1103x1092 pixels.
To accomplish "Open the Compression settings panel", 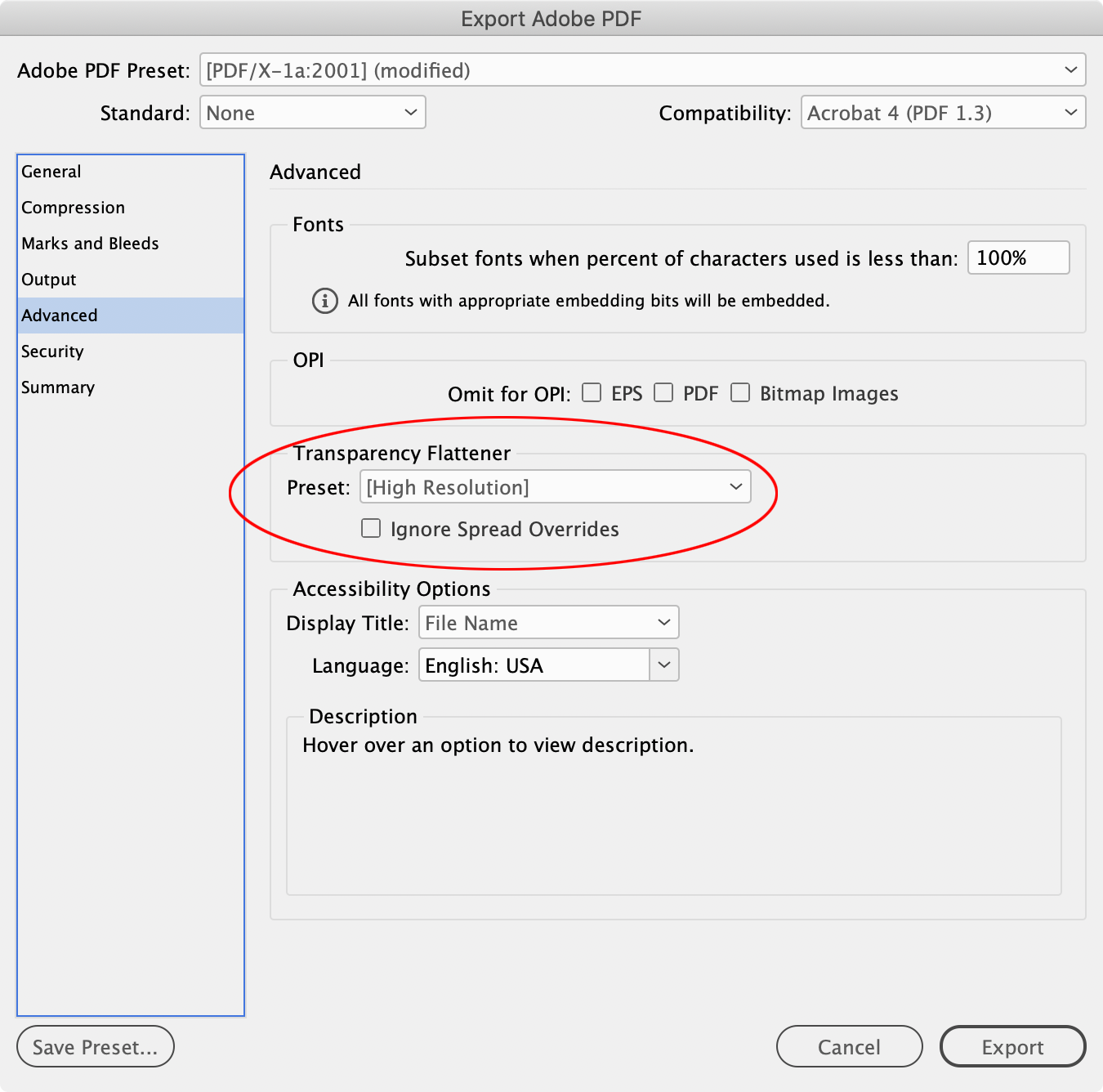I will [73, 208].
